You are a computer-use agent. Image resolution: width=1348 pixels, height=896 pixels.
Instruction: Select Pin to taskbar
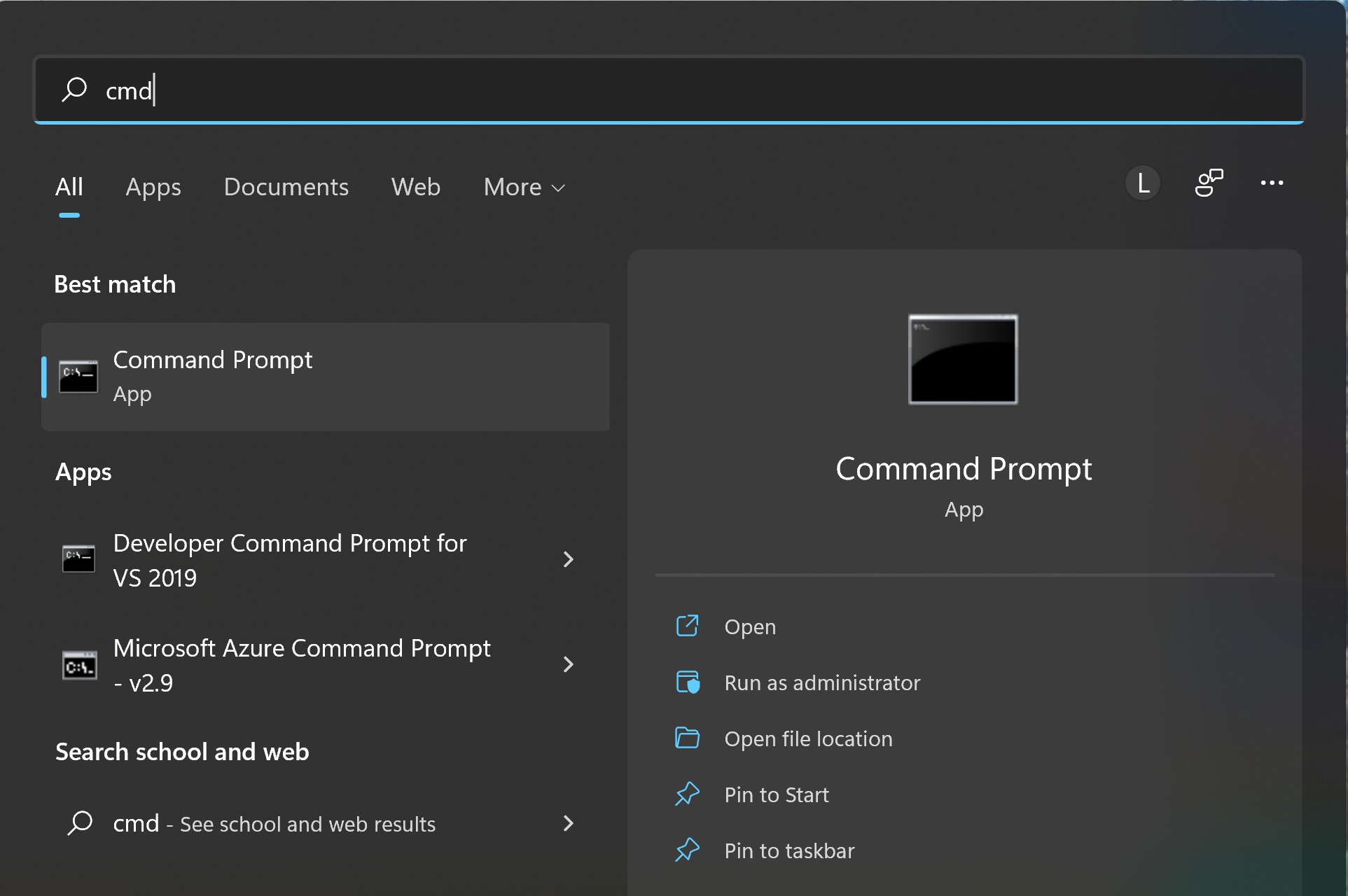tap(789, 850)
